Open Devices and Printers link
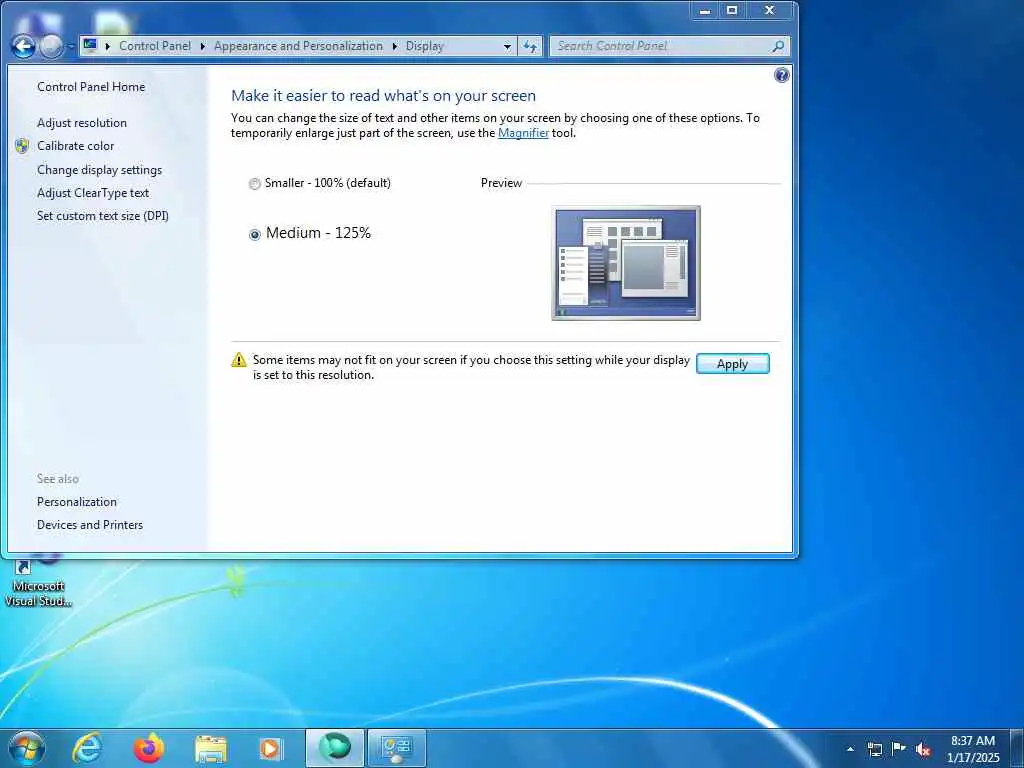 point(89,524)
